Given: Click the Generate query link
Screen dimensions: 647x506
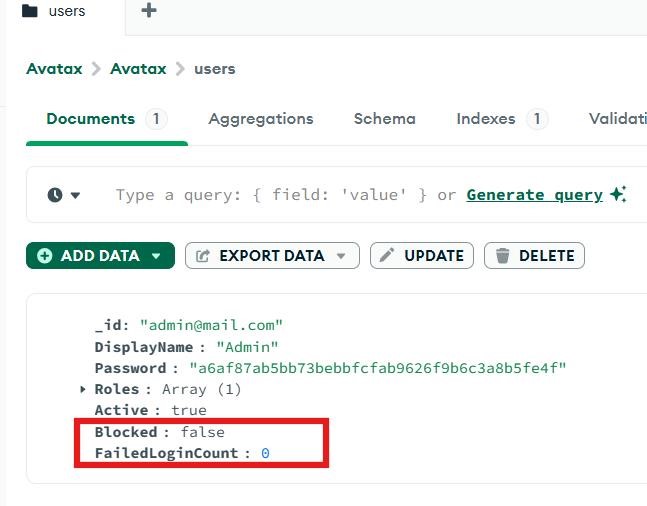Looking at the screenshot, I should coord(534,195).
